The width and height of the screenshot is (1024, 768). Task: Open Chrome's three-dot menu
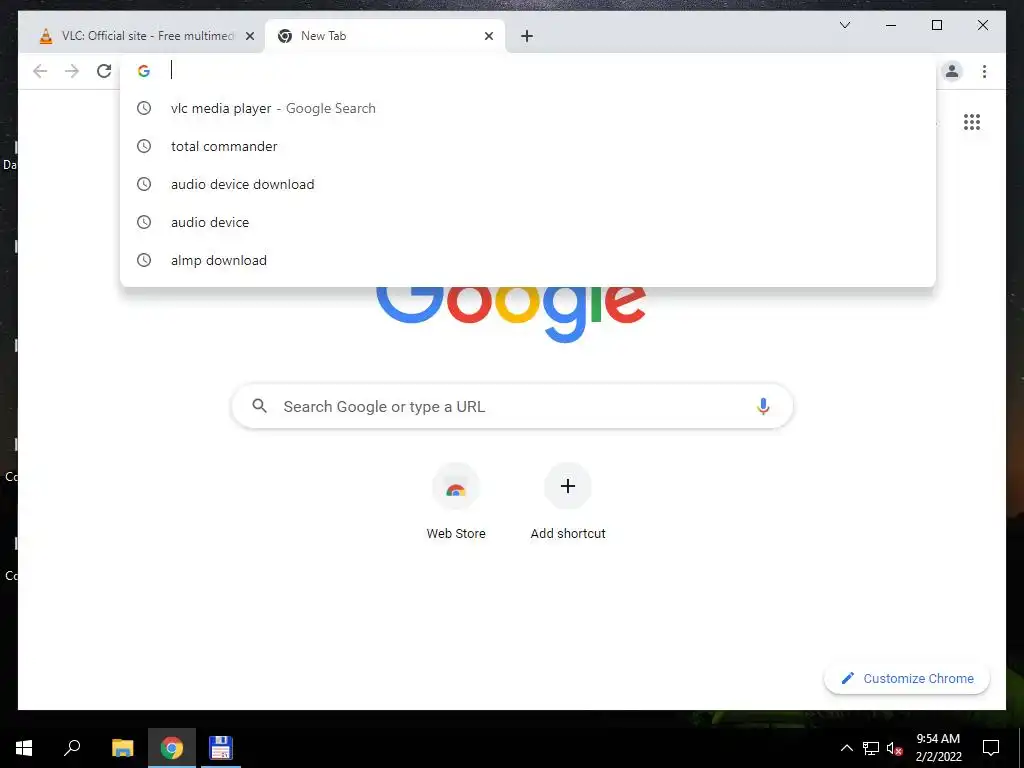(984, 71)
